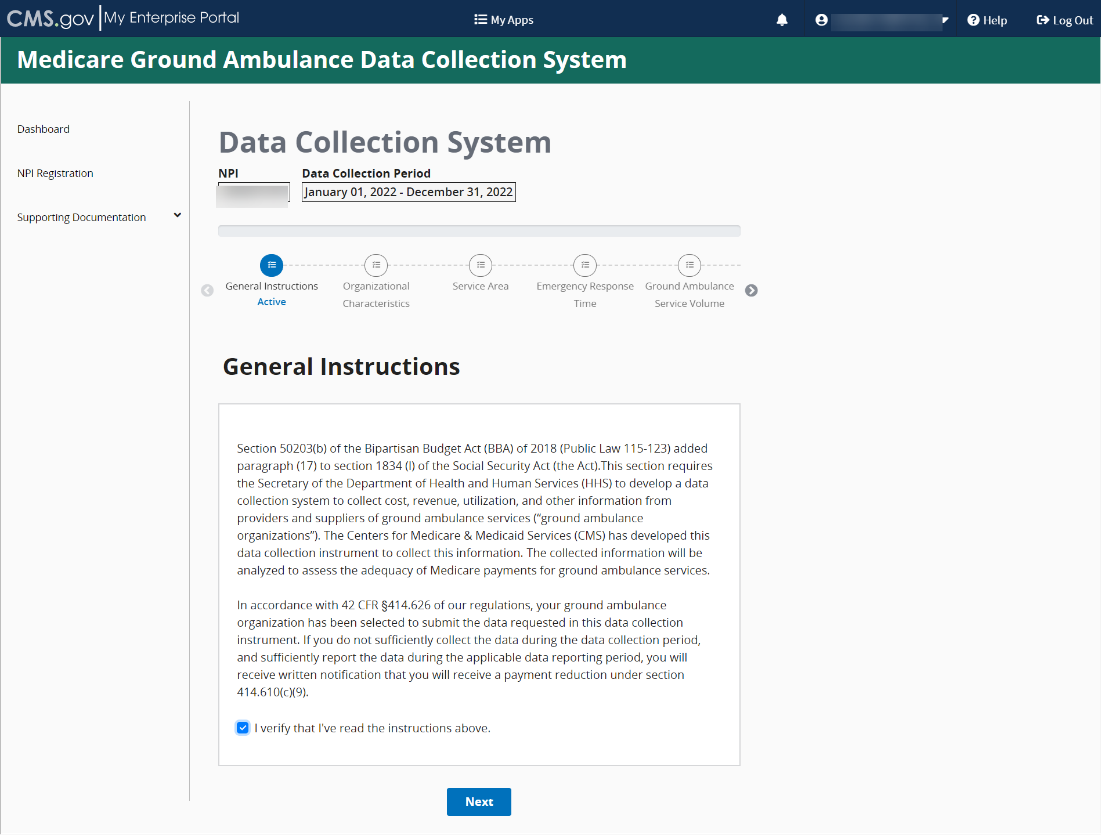Screen dimensions: 1101x835
Task: Click the blue Next button
Action: coord(478,801)
